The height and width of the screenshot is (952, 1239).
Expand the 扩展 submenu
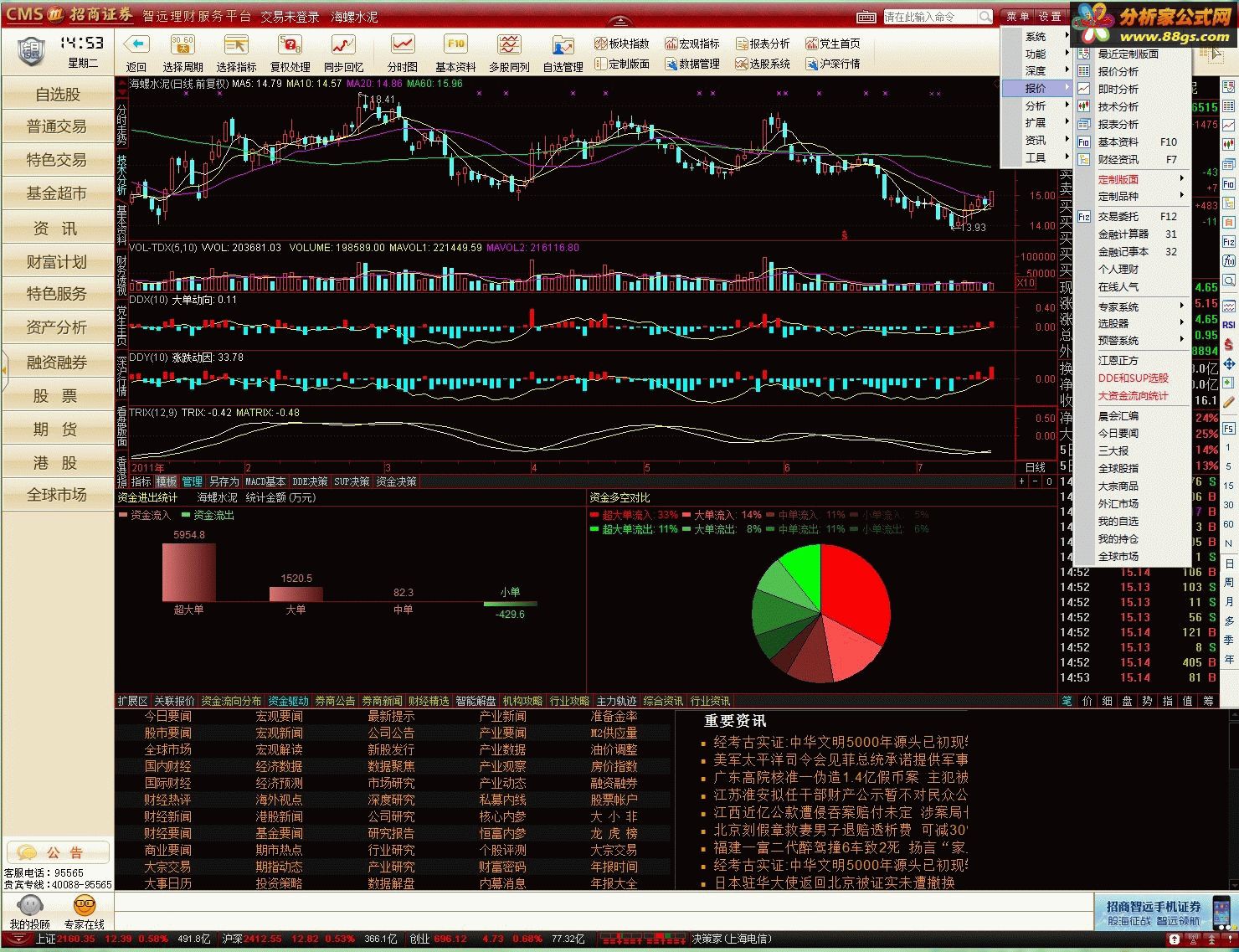pyautogui.click(x=1036, y=123)
